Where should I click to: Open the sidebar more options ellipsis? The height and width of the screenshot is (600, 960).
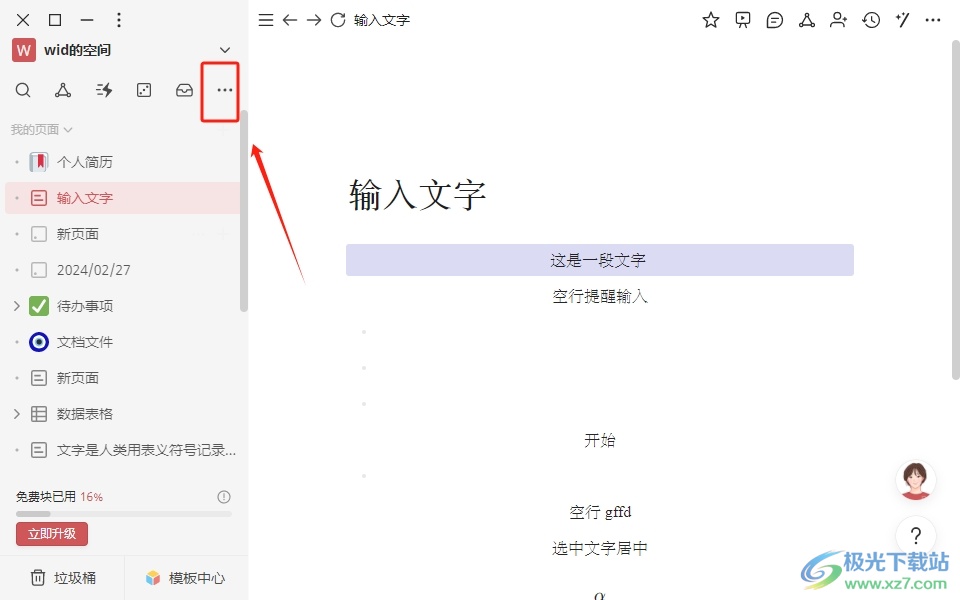coord(225,90)
